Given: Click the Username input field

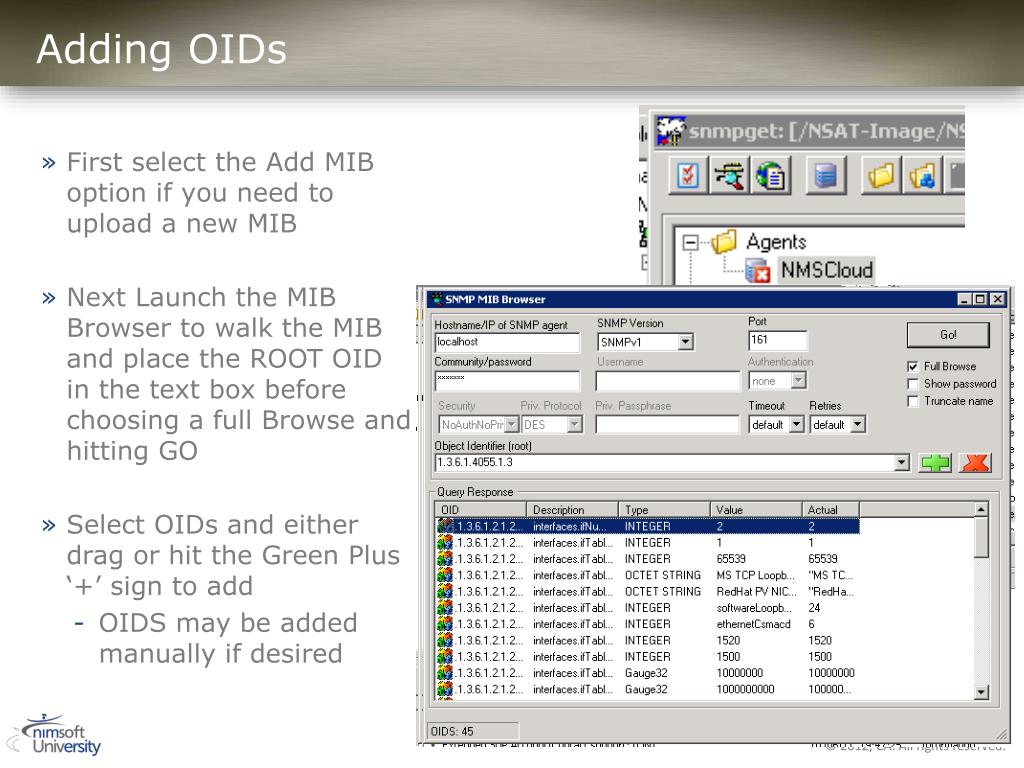Looking at the screenshot, I should 667,380.
